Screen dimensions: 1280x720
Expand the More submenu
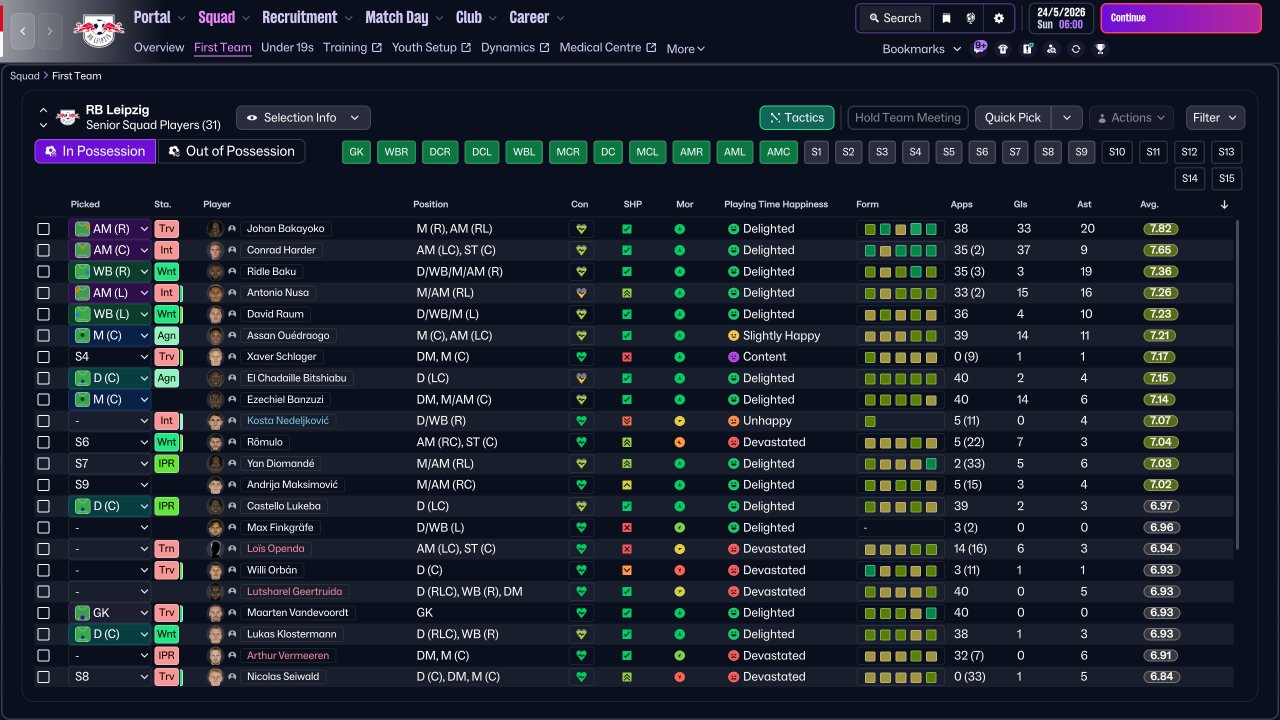click(x=686, y=49)
